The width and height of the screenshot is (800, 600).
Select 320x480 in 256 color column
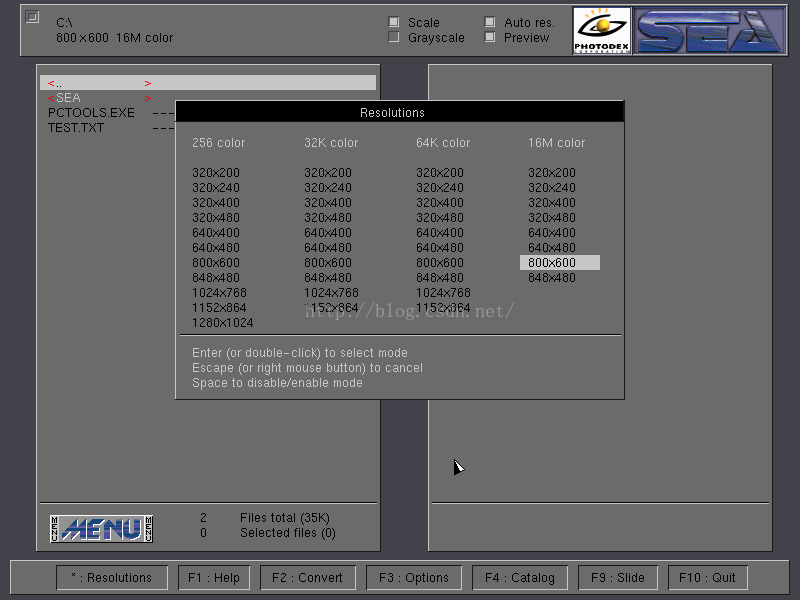pos(216,217)
